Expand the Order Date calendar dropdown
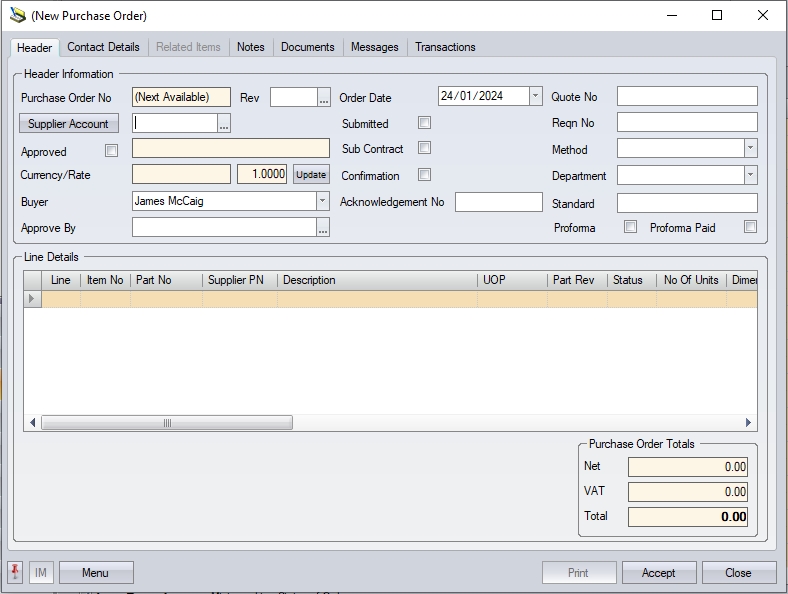Screen dimensions: 788x594 click(535, 97)
